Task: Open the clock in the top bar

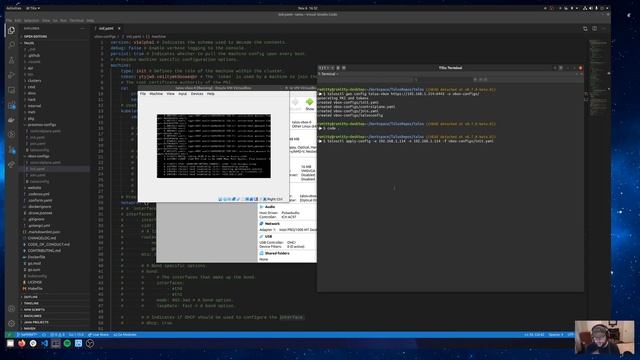Action: click(308, 8)
